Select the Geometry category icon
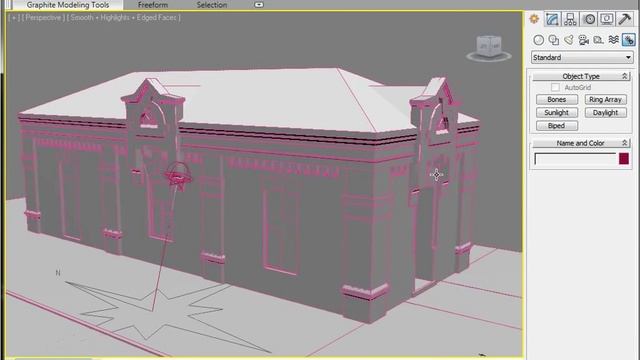The width and height of the screenshot is (640, 360). coord(539,40)
